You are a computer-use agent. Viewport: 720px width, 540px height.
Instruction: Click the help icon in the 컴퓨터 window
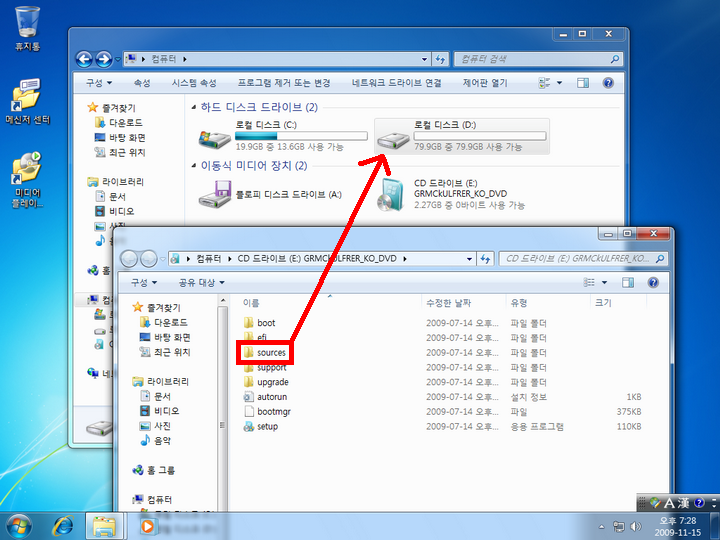tap(608, 83)
